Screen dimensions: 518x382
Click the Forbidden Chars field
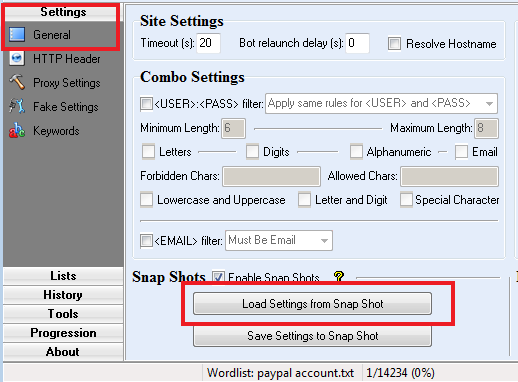tap(272, 176)
